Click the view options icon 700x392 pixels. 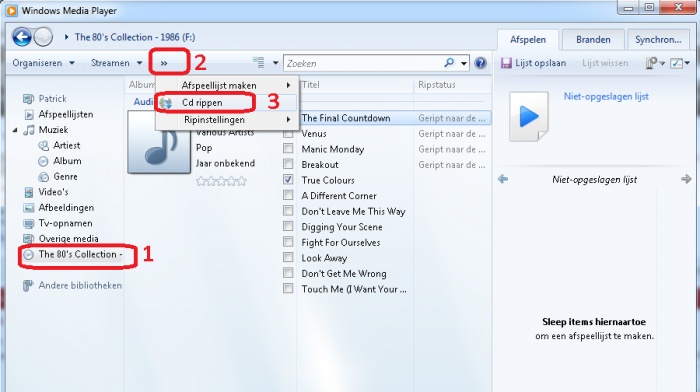tap(258, 63)
